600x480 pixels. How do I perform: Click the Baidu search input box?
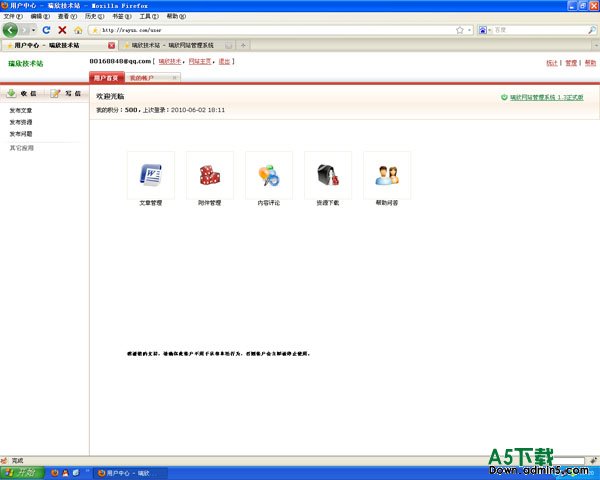point(540,30)
